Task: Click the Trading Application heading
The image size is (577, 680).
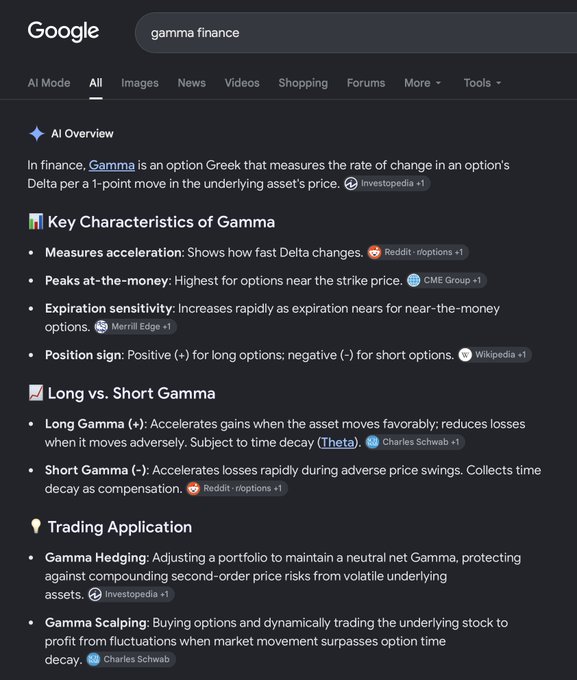Action: pos(120,526)
